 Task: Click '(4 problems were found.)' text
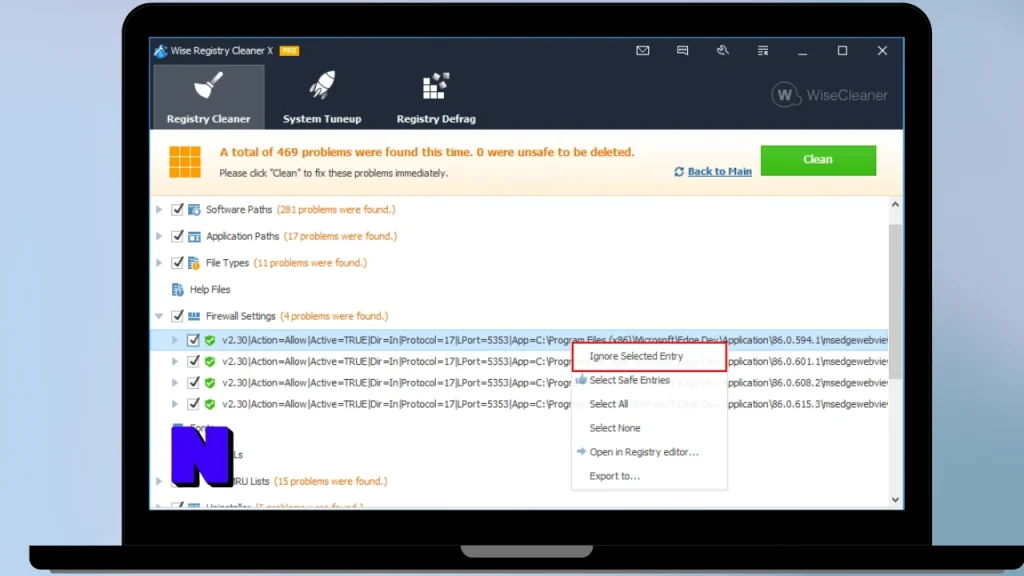(334, 316)
